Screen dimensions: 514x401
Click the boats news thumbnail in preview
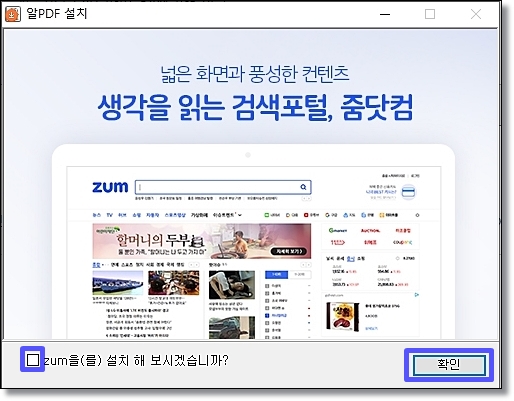118,283
